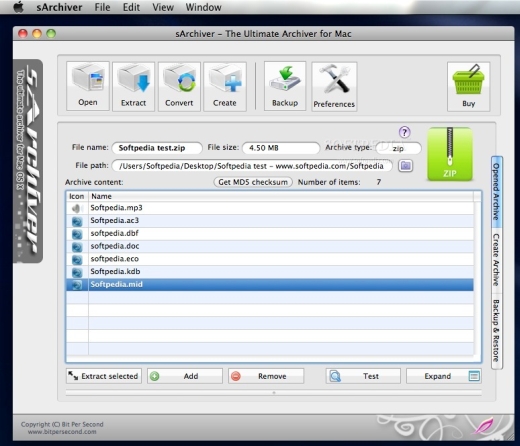Image resolution: width=520 pixels, height=446 pixels.
Task: Click the Archive type field showing zip
Action: [x=398, y=148]
